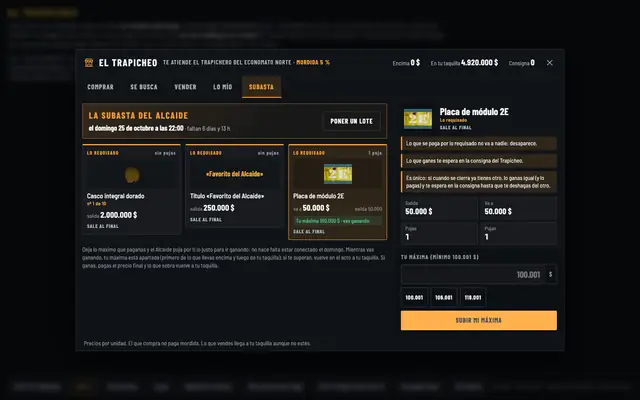Screen dimensions: 640x400
Task: Open the LO MÍO tab
Action: pos(222,87)
